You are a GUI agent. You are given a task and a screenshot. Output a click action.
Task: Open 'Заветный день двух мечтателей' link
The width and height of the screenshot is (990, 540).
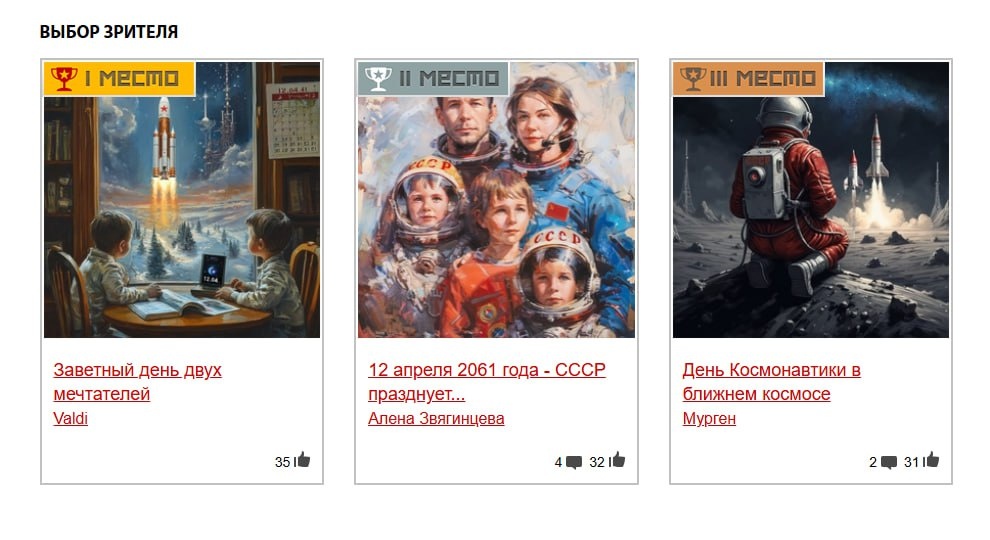click(x=137, y=381)
